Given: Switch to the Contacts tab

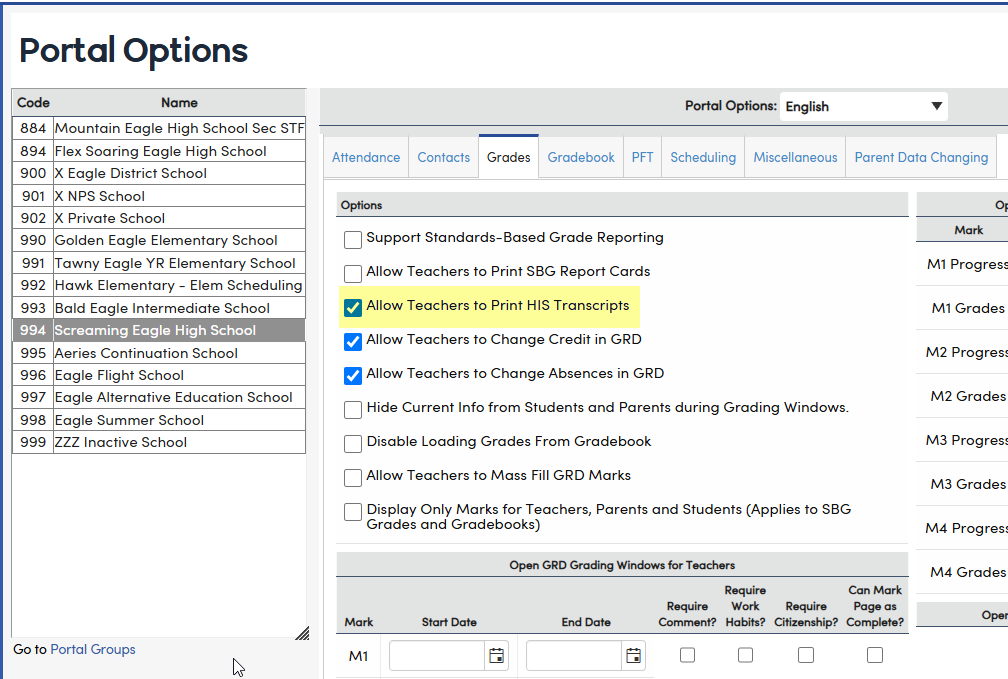Looking at the screenshot, I should coord(444,158).
